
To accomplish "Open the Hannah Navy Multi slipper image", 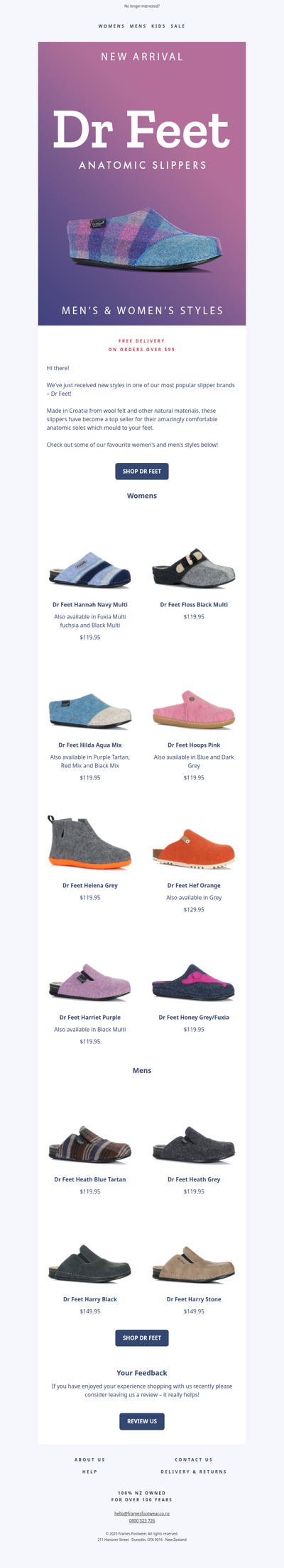I will click(x=90, y=569).
